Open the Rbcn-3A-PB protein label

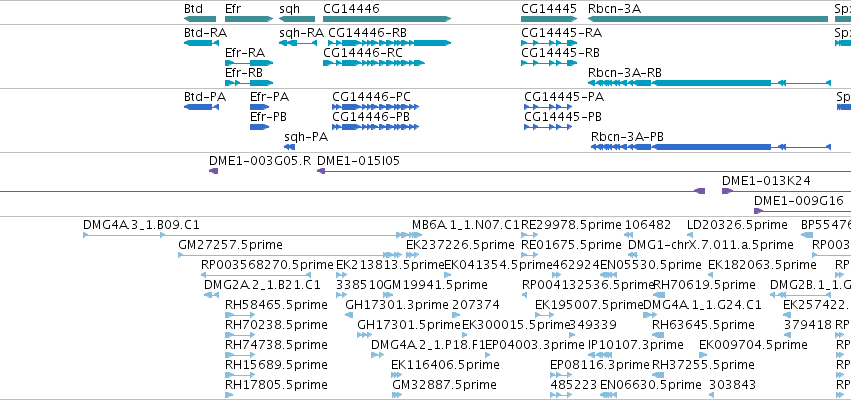[x=627, y=137]
